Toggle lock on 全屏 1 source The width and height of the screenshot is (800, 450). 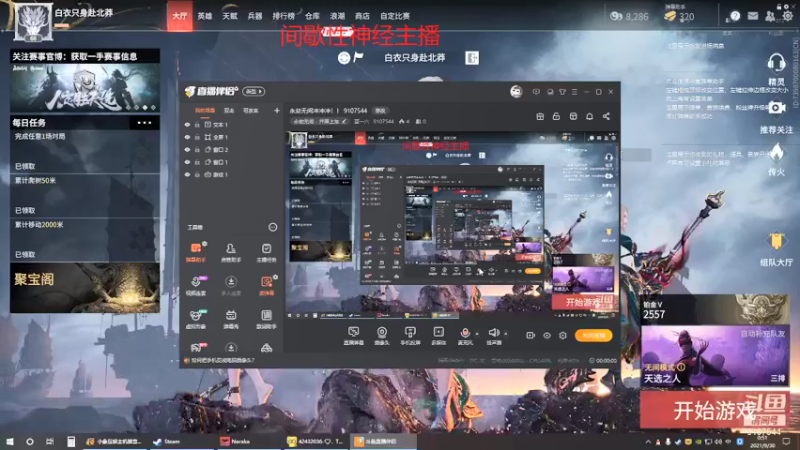(x=197, y=137)
